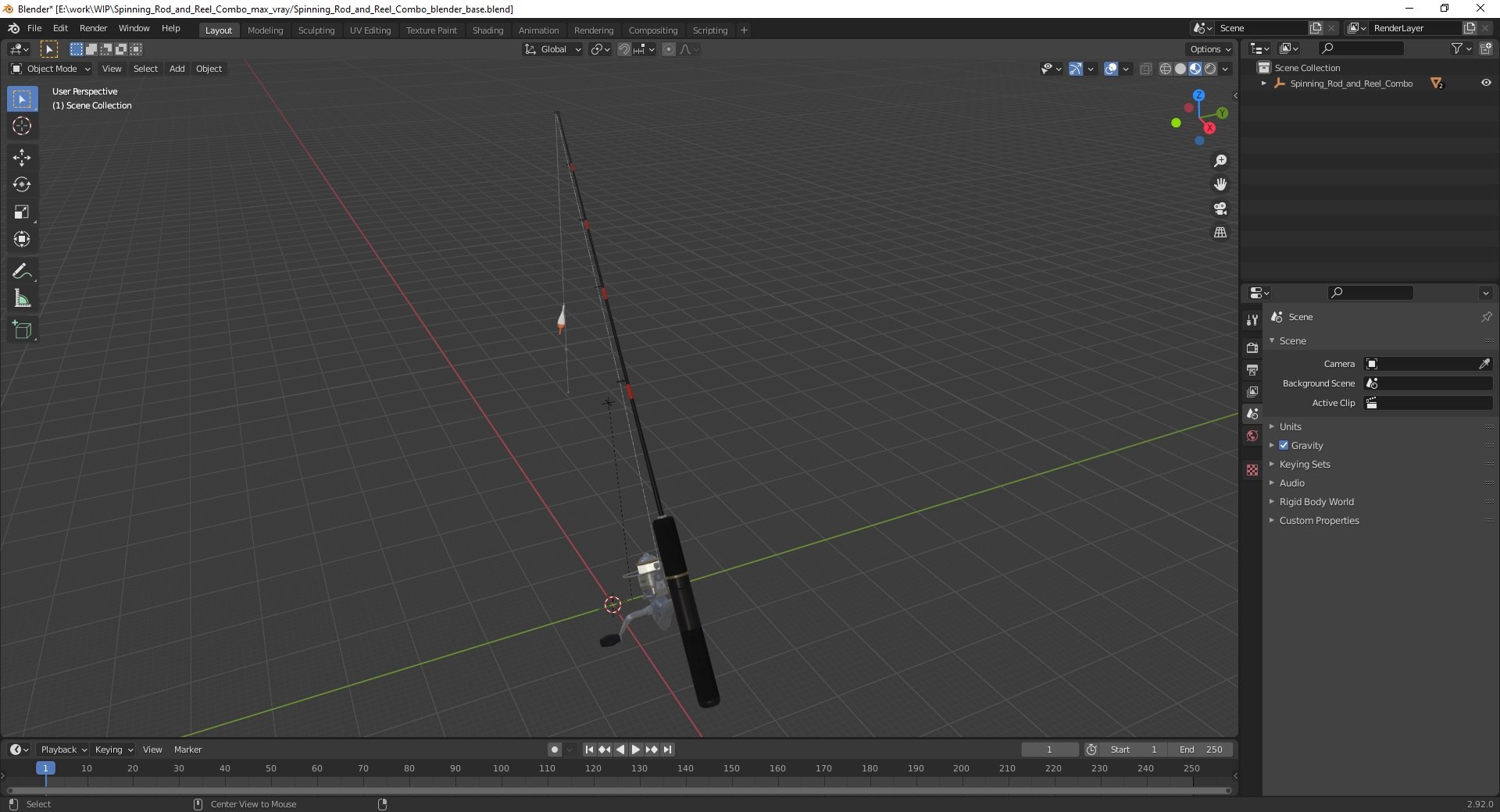Image resolution: width=1500 pixels, height=812 pixels.
Task: Select the Cursor tool in the toolbar
Action: click(x=22, y=126)
